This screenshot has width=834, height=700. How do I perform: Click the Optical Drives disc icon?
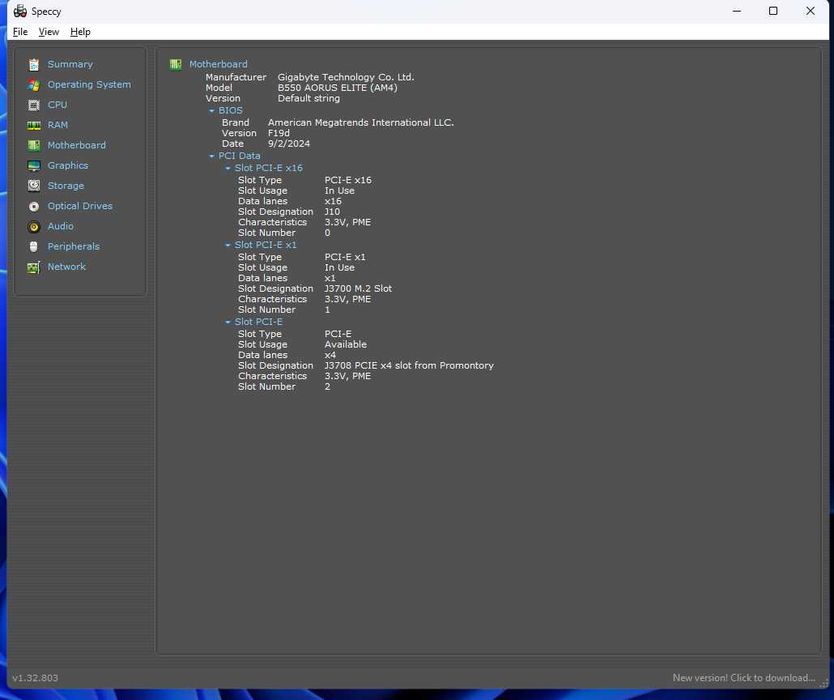(34, 206)
